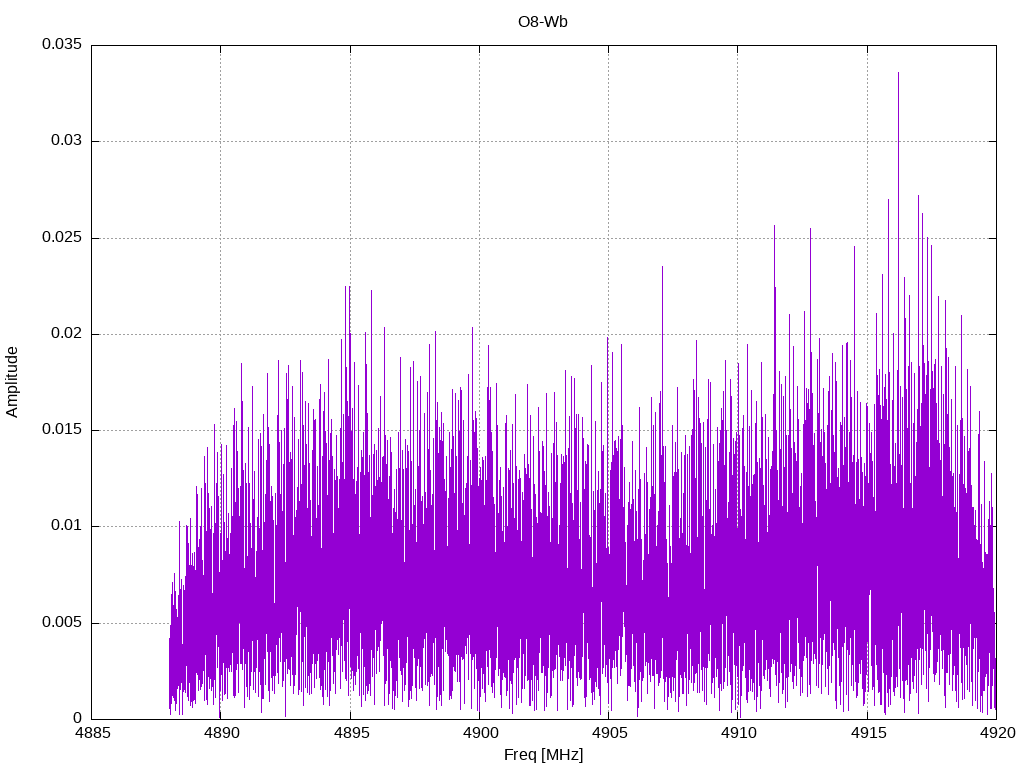Image resolution: width=1024 pixels, height=768 pixels.
Task: Click the 4885 x-axis tick label
Action: (91, 734)
